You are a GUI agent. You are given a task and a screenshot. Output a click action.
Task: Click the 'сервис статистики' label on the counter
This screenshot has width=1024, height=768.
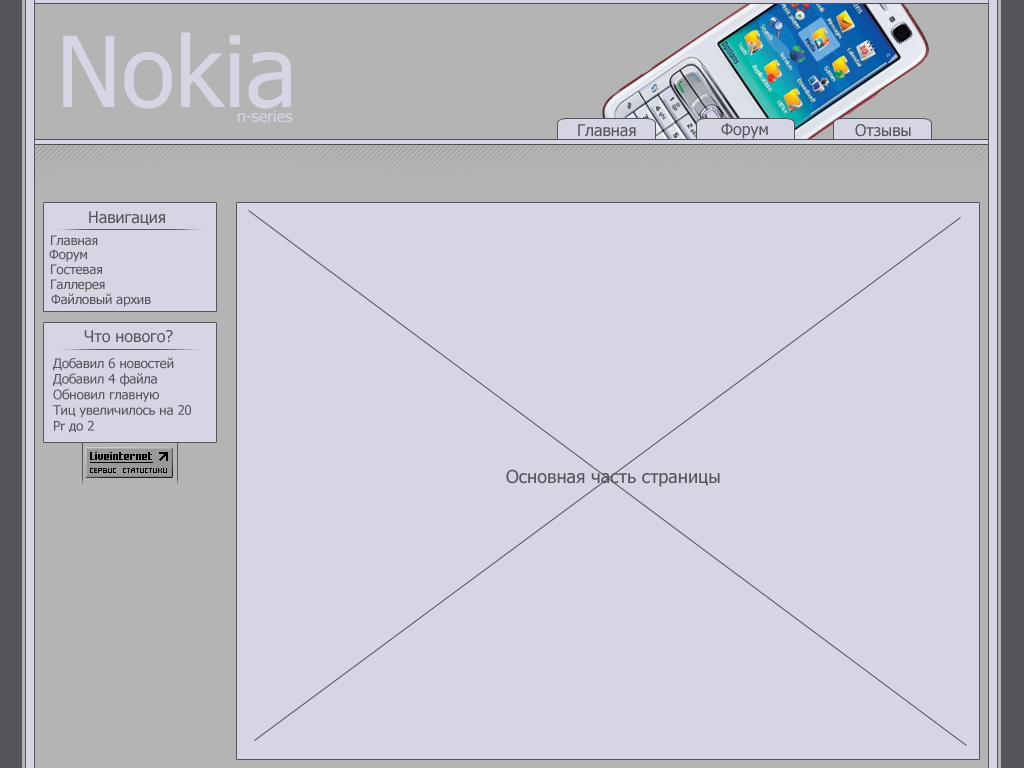point(128,469)
